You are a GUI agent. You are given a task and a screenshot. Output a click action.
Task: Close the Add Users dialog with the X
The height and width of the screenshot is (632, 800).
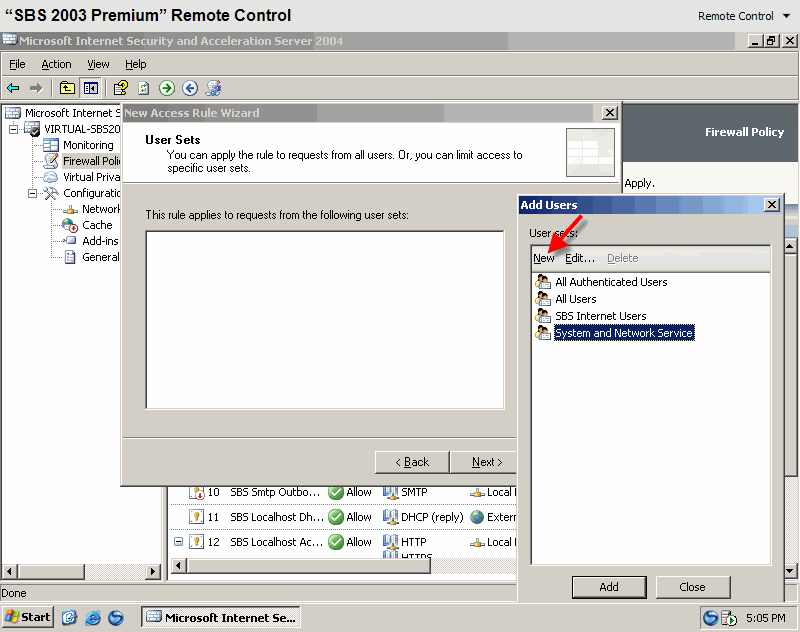(x=772, y=205)
